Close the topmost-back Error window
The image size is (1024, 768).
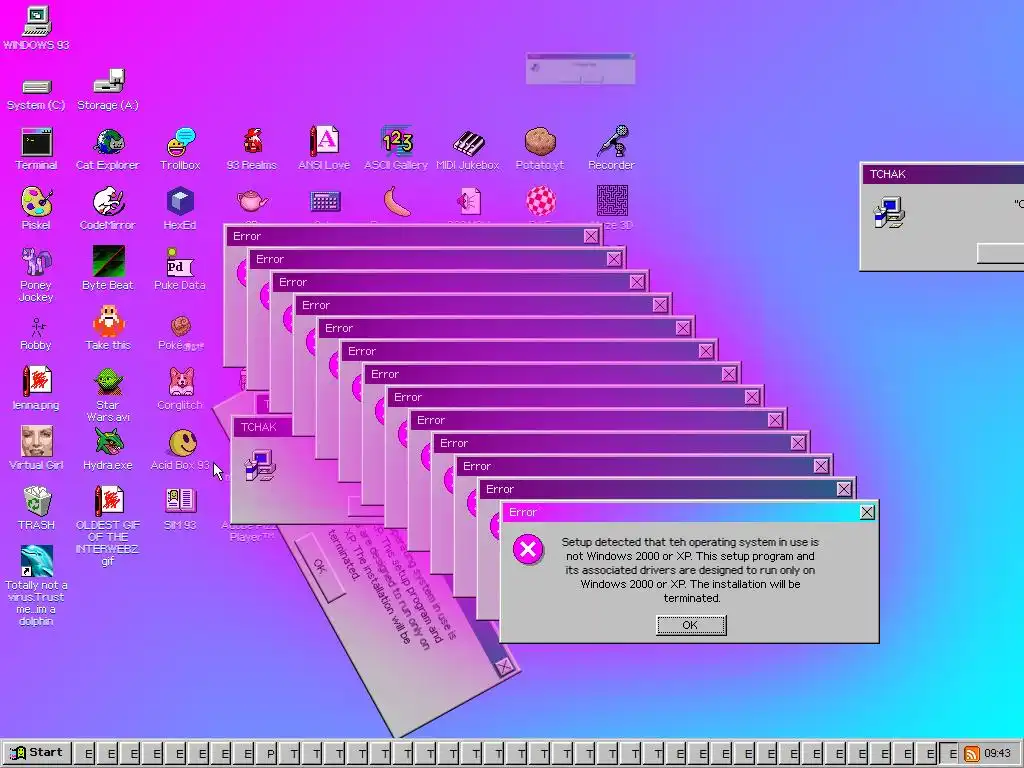(x=591, y=236)
